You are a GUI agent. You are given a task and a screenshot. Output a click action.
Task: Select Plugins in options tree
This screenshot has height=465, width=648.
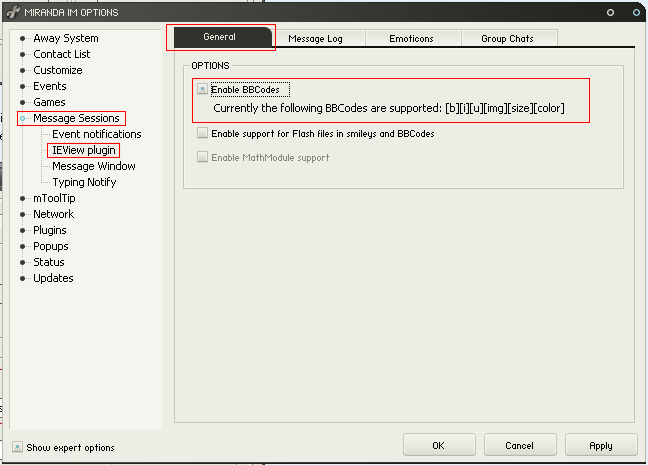[x=50, y=230]
